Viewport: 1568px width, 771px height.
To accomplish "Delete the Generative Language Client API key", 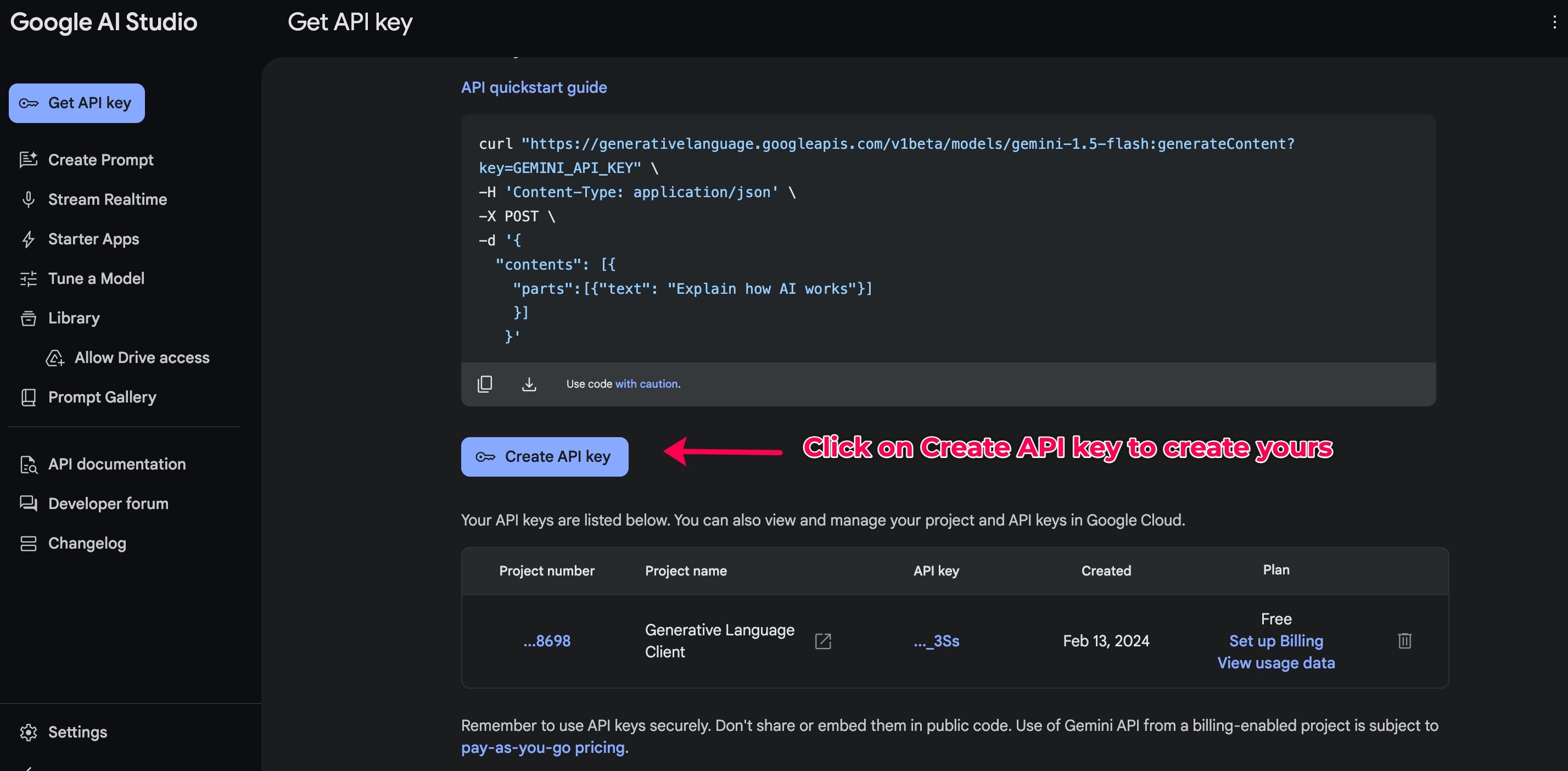I will tap(1404, 641).
